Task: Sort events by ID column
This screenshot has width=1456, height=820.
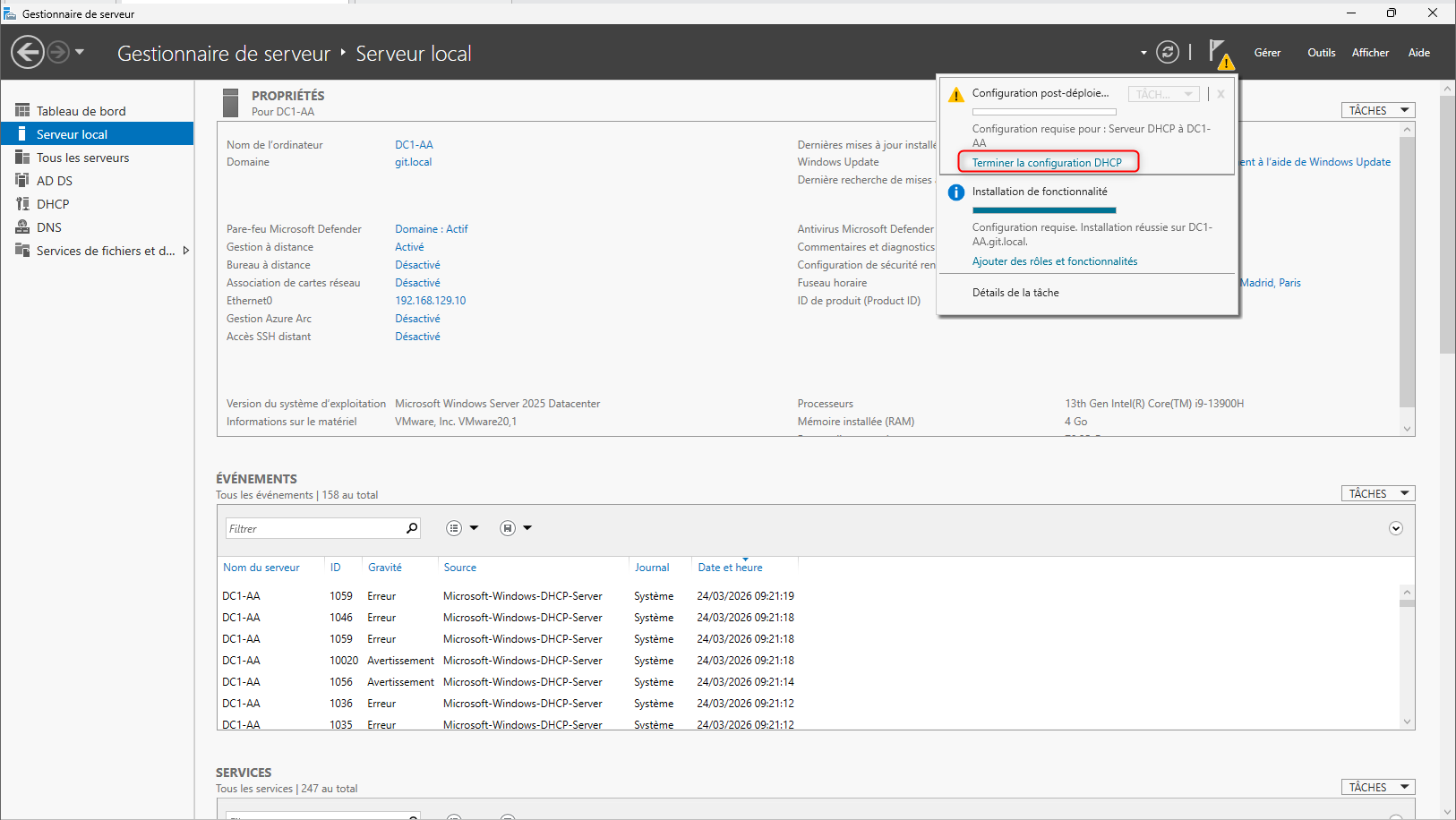Action: (x=335, y=568)
